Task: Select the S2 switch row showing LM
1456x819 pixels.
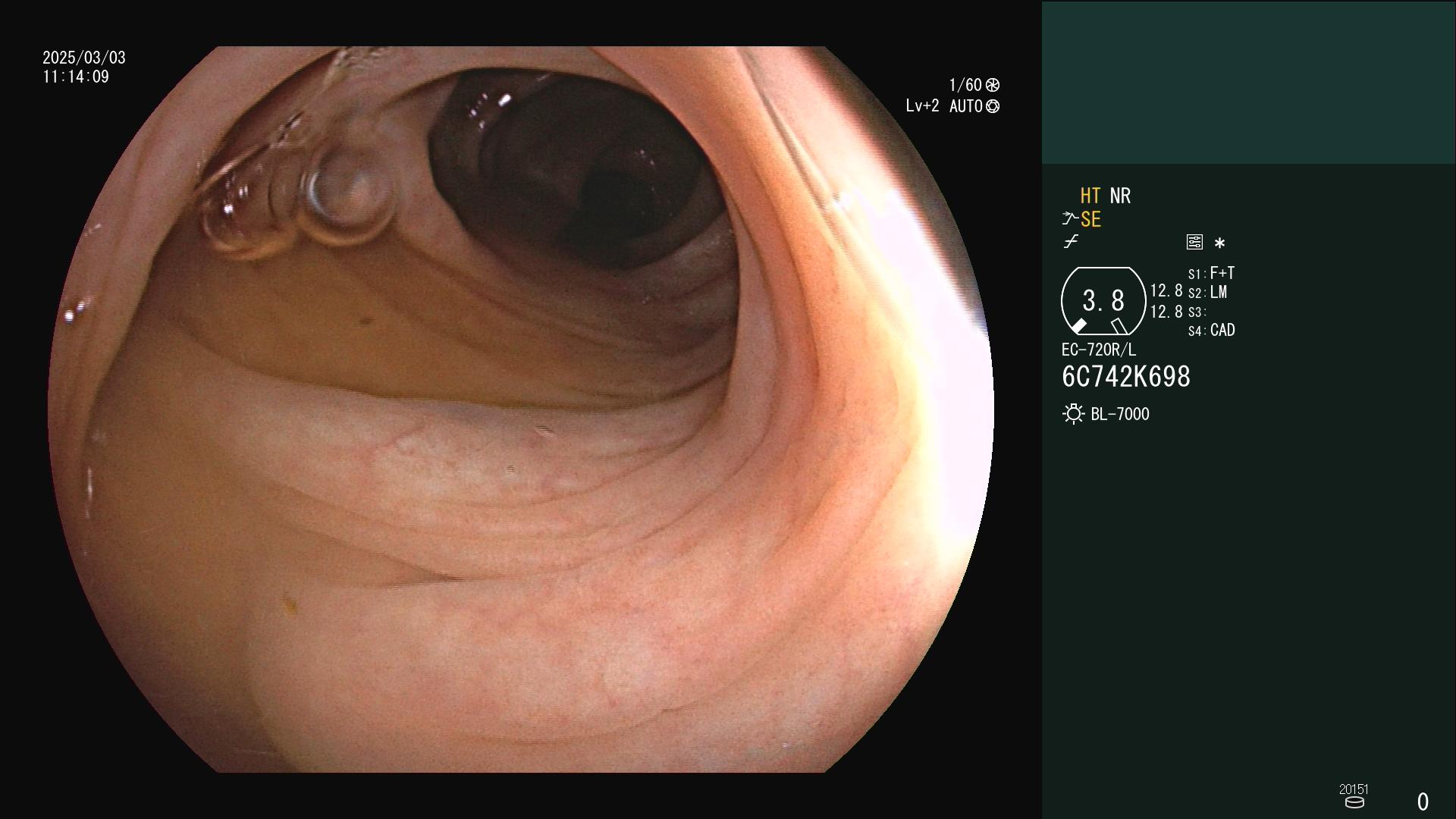Action: click(1207, 293)
